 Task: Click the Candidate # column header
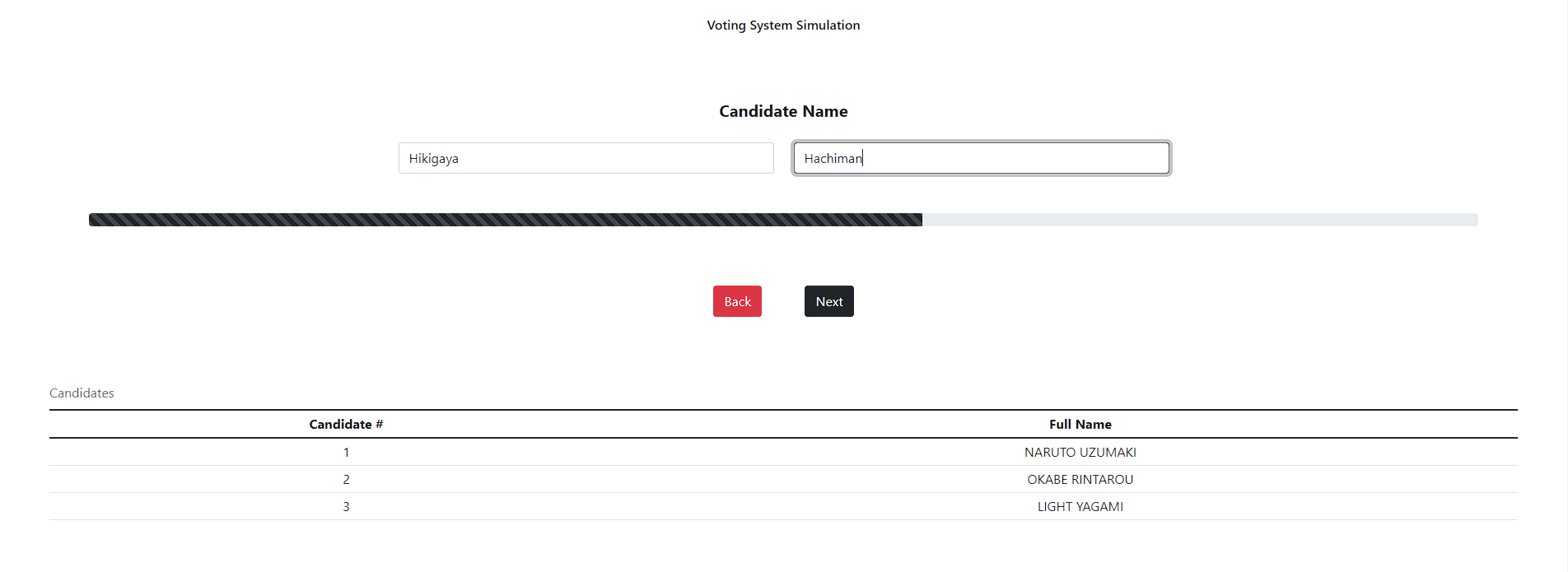pyautogui.click(x=346, y=425)
